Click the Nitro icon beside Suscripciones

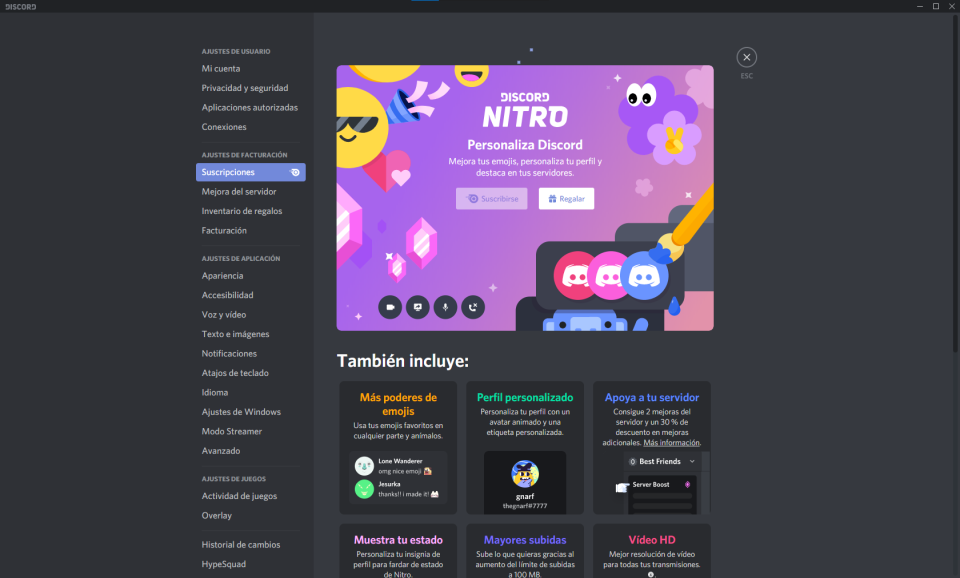click(295, 172)
